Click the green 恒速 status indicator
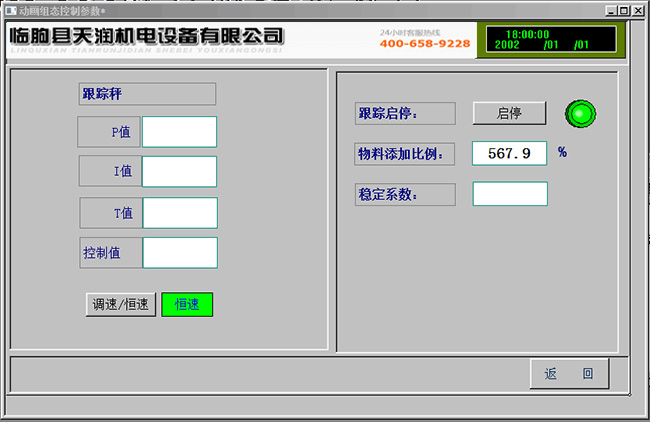The width and height of the screenshot is (650, 422). click(187, 305)
